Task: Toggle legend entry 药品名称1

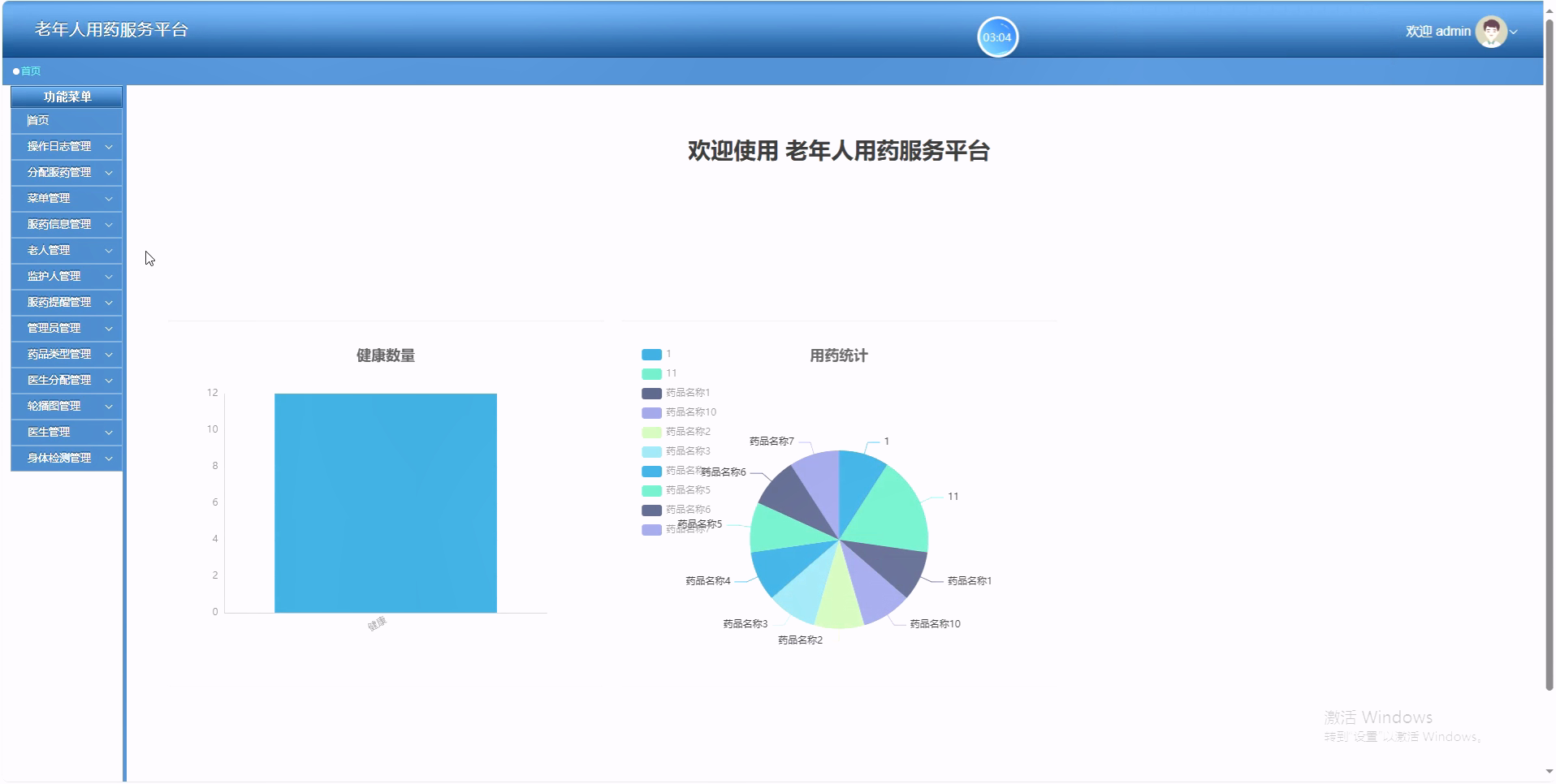Action: (676, 394)
